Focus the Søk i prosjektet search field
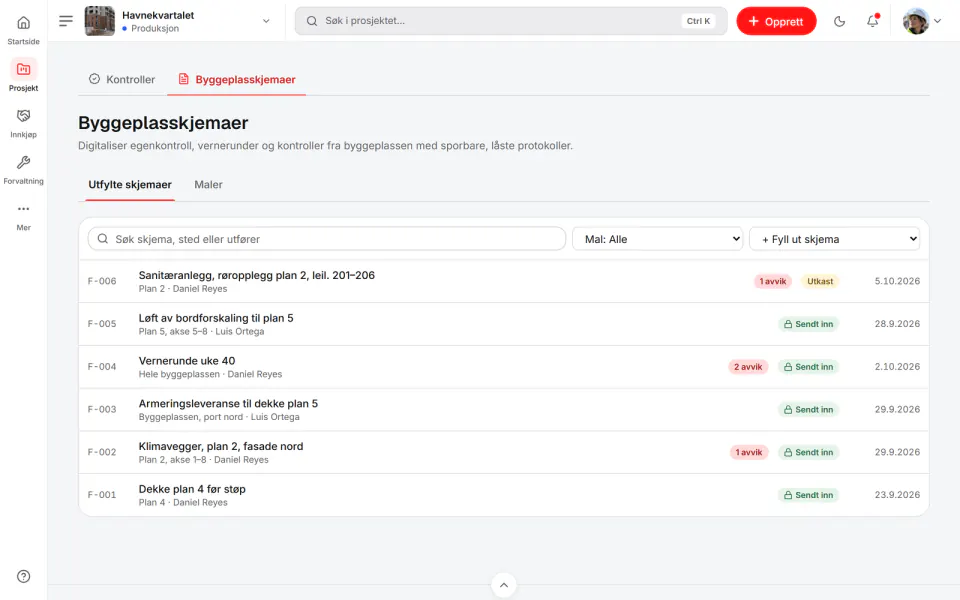This screenshot has height=600, width=960. (511, 21)
